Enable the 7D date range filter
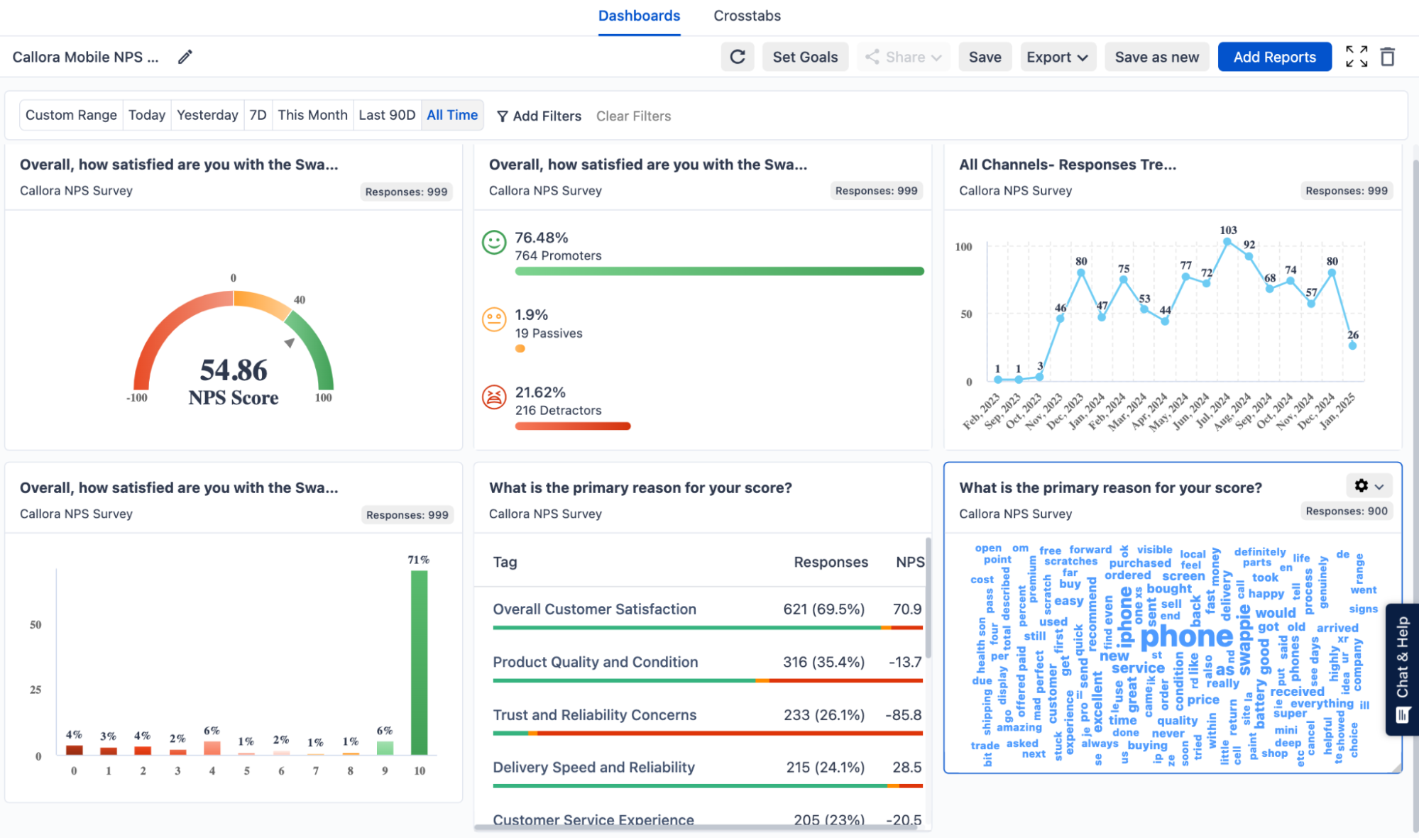1419x840 pixels. coord(258,114)
